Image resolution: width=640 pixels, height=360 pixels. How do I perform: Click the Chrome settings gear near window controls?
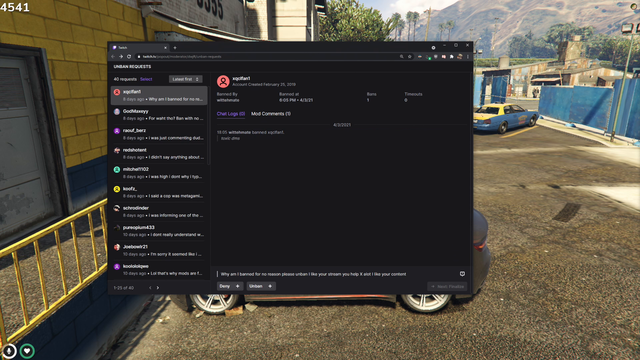(x=433, y=48)
